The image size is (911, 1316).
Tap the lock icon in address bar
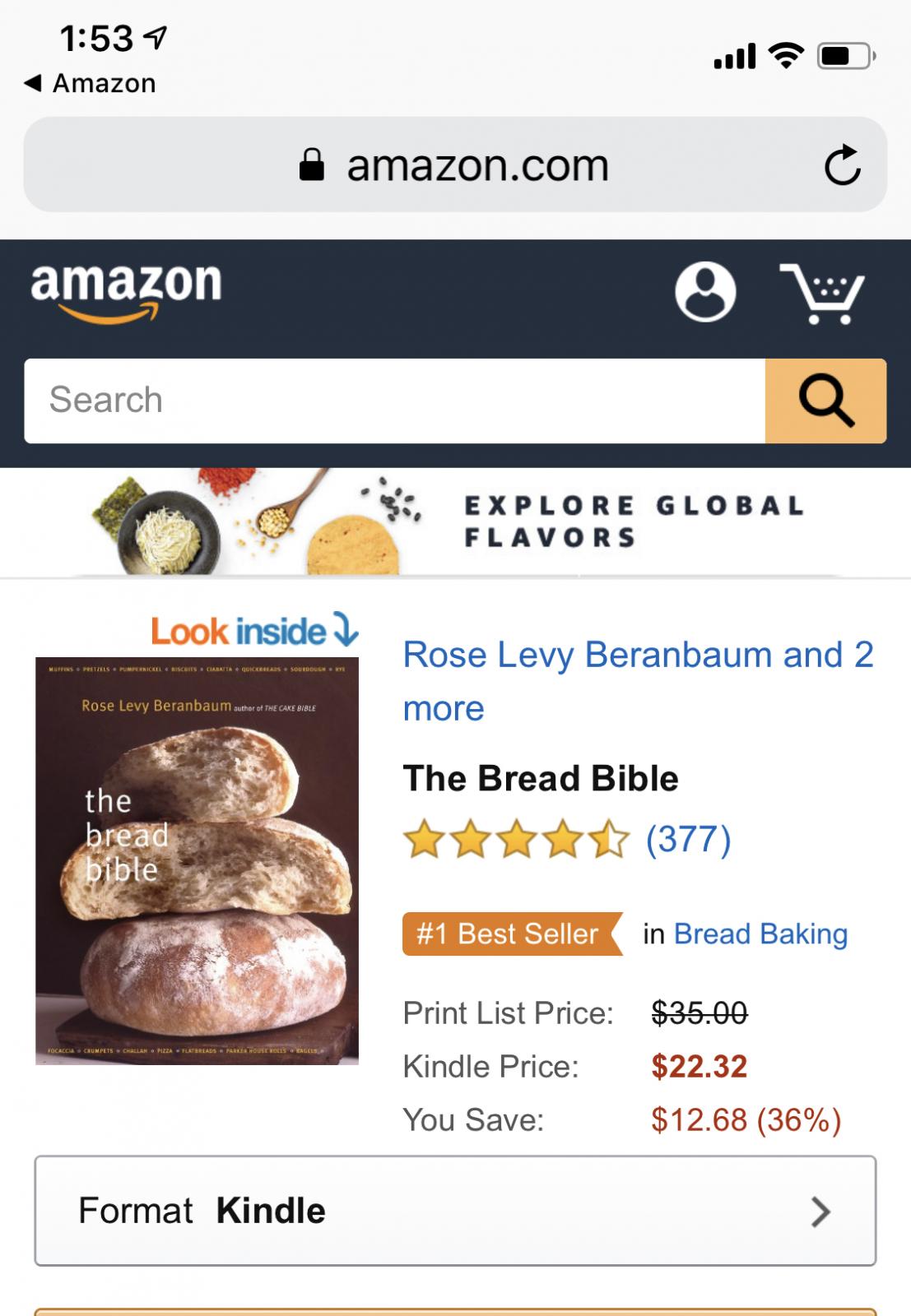[x=311, y=164]
